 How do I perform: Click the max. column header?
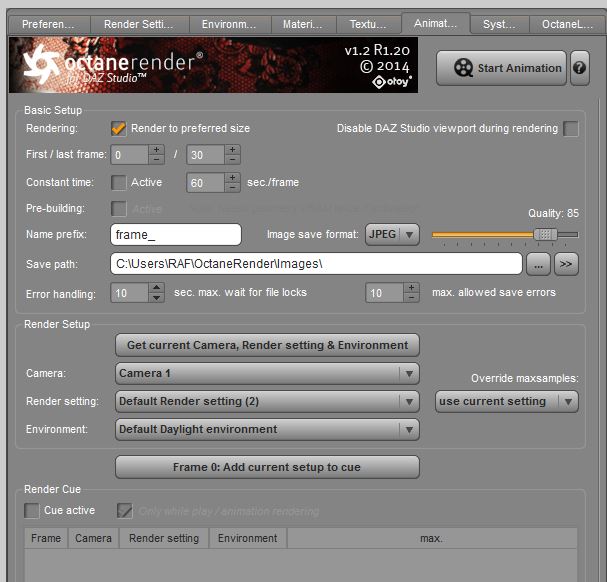click(432, 538)
